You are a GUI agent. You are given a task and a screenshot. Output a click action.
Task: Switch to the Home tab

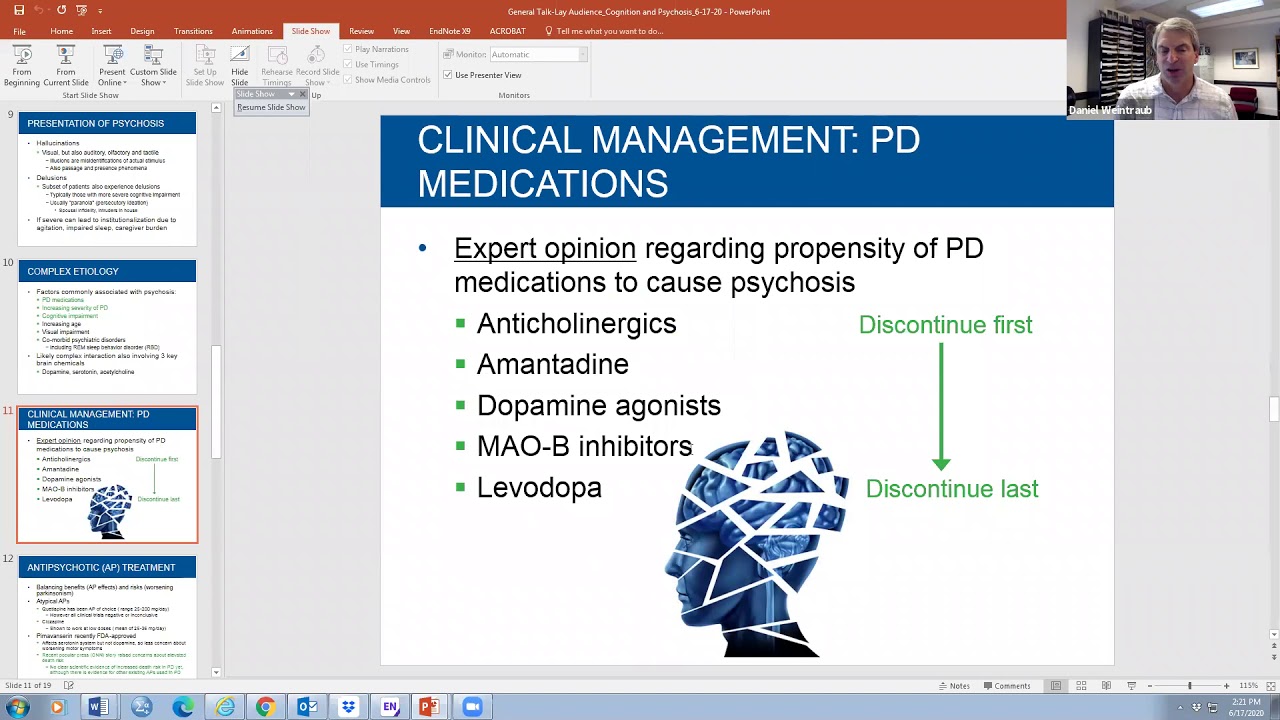(x=61, y=31)
